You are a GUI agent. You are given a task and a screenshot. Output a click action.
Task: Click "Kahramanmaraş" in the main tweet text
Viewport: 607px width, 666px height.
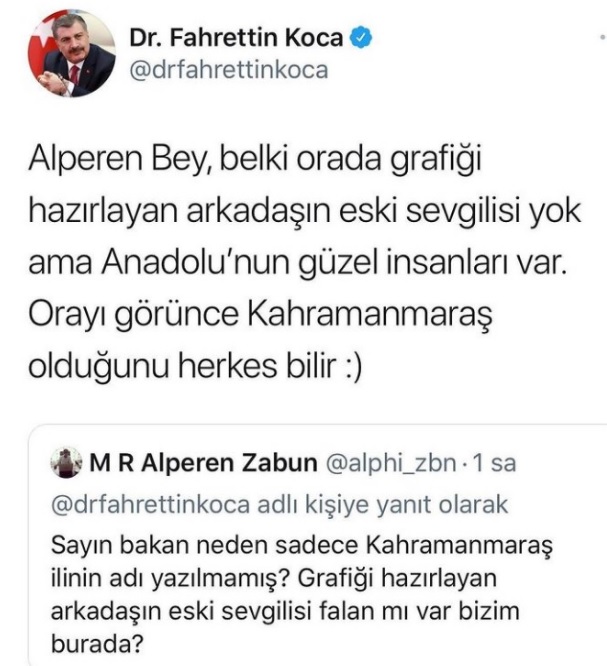point(370,316)
